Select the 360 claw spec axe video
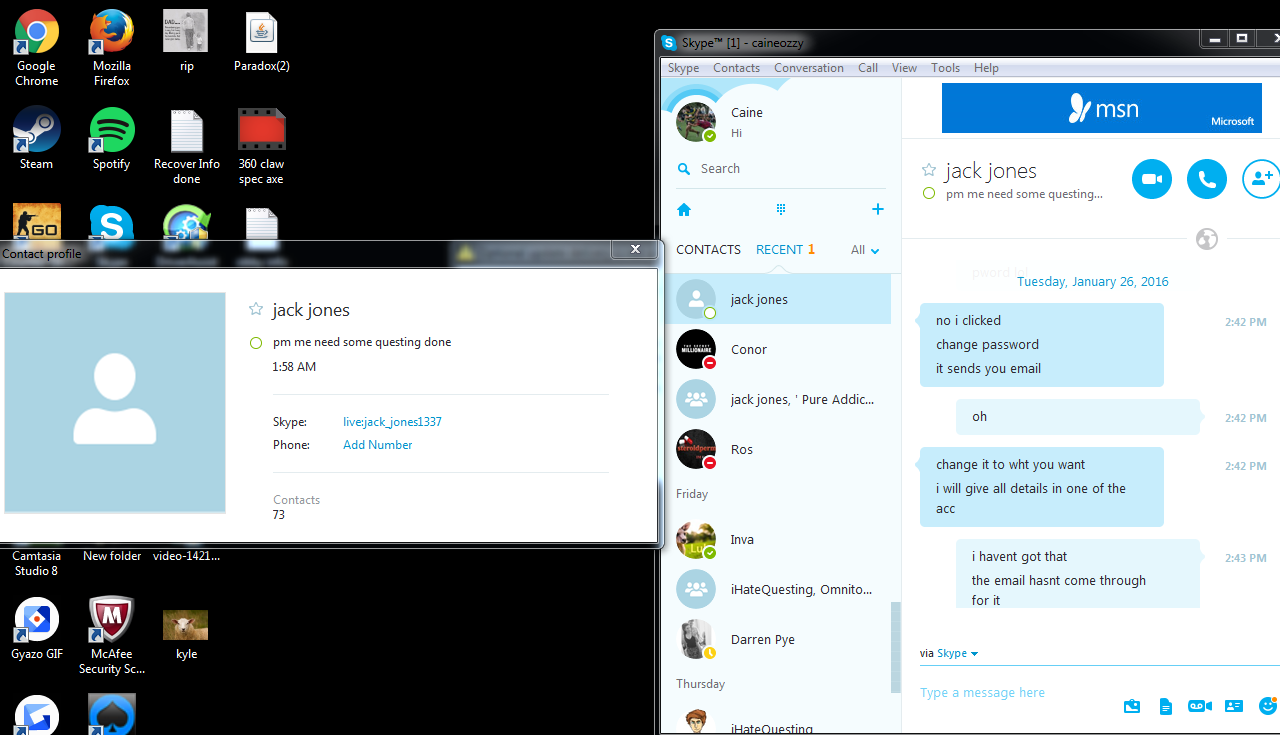The image size is (1280, 735). pyautogui.click(x=261, y=146)
